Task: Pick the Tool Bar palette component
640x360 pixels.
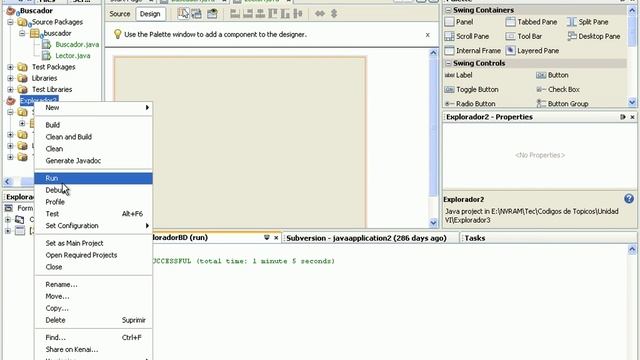Action: (524, 36)
